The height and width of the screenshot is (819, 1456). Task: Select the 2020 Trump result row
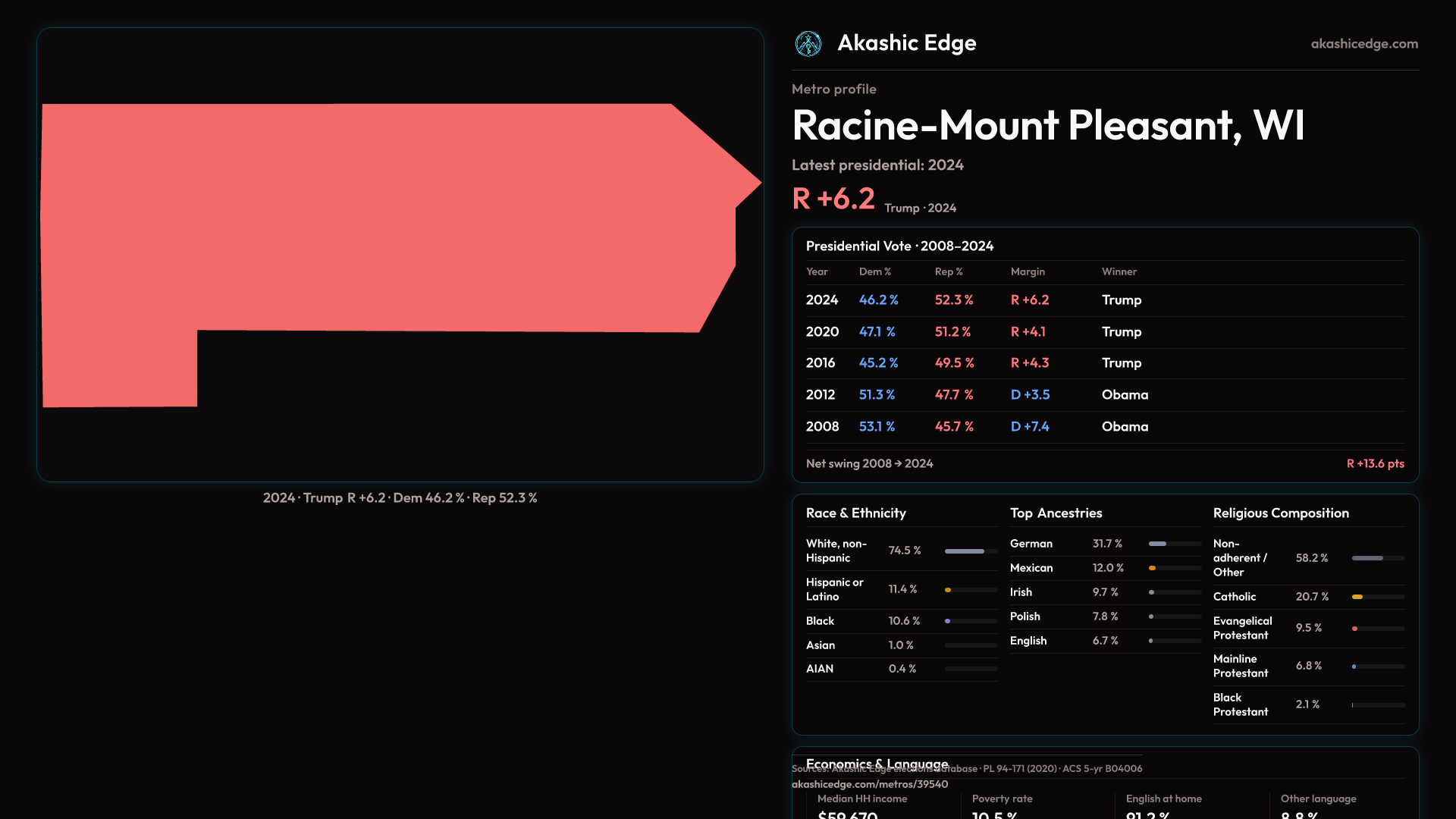[x=1104, y=332]
